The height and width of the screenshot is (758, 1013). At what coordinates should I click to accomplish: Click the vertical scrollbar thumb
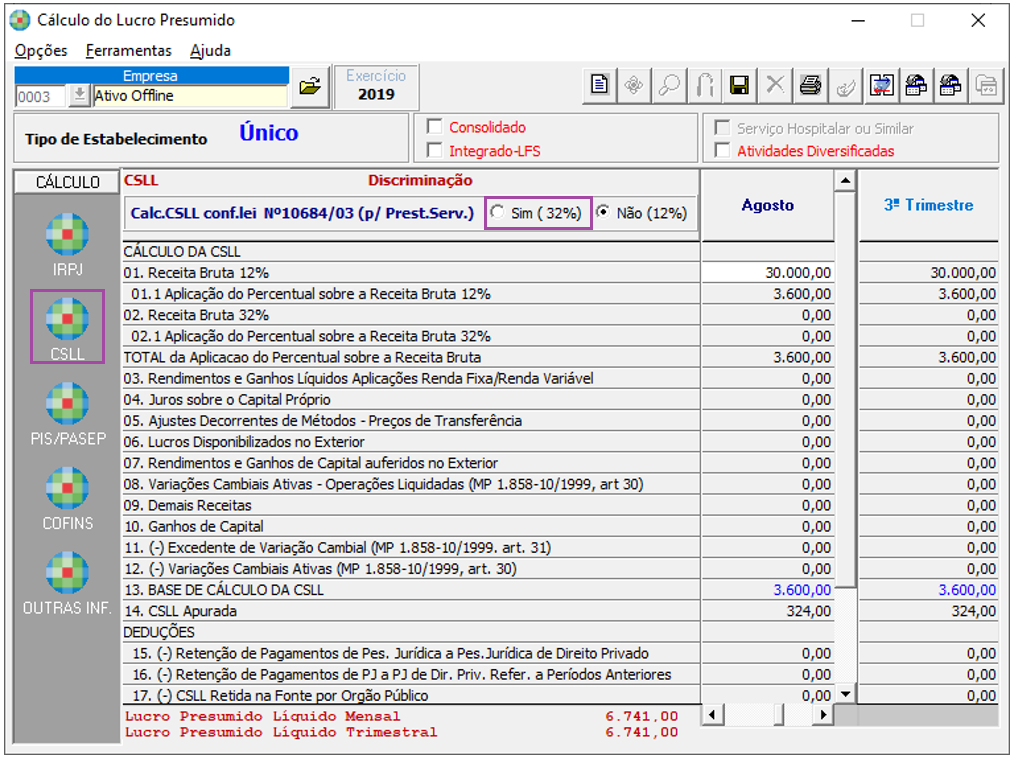coord(844,389)
